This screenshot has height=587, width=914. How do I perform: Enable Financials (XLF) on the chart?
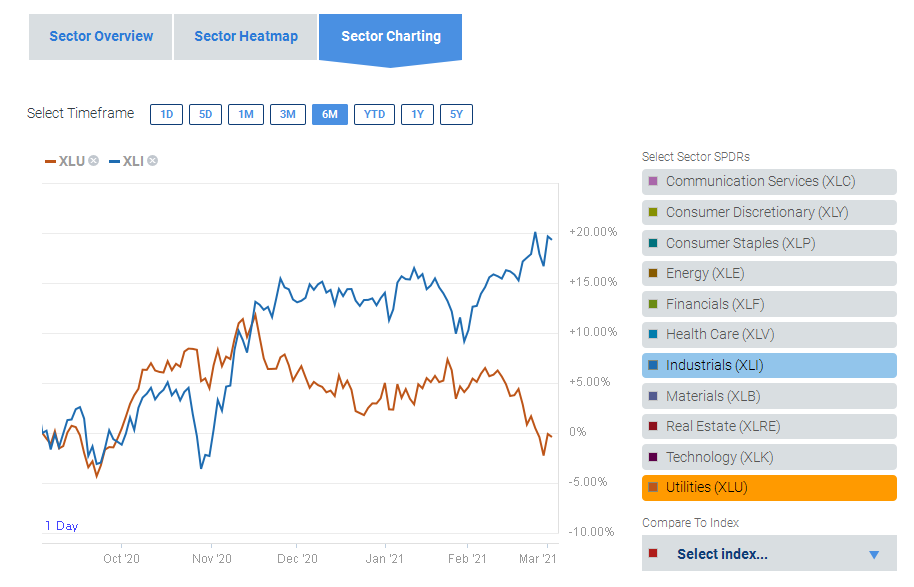(x=768, y=304)
